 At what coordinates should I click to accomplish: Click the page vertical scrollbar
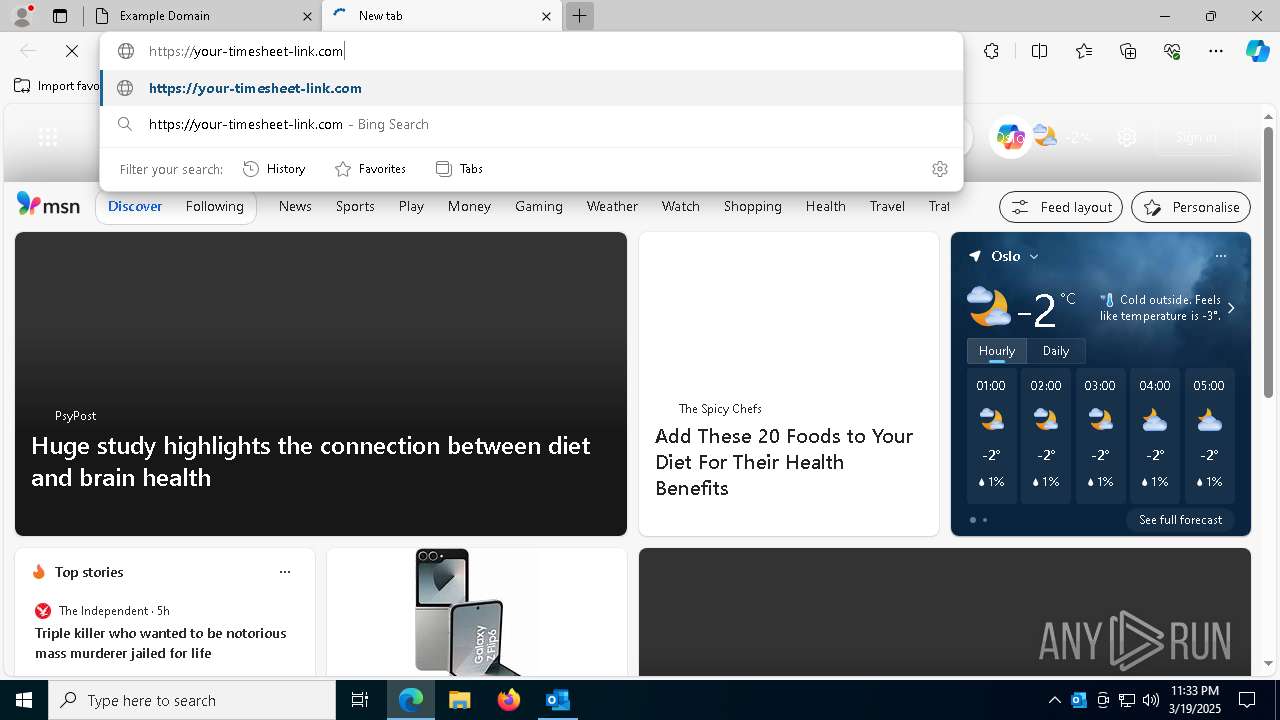[x=1269, y=260]
